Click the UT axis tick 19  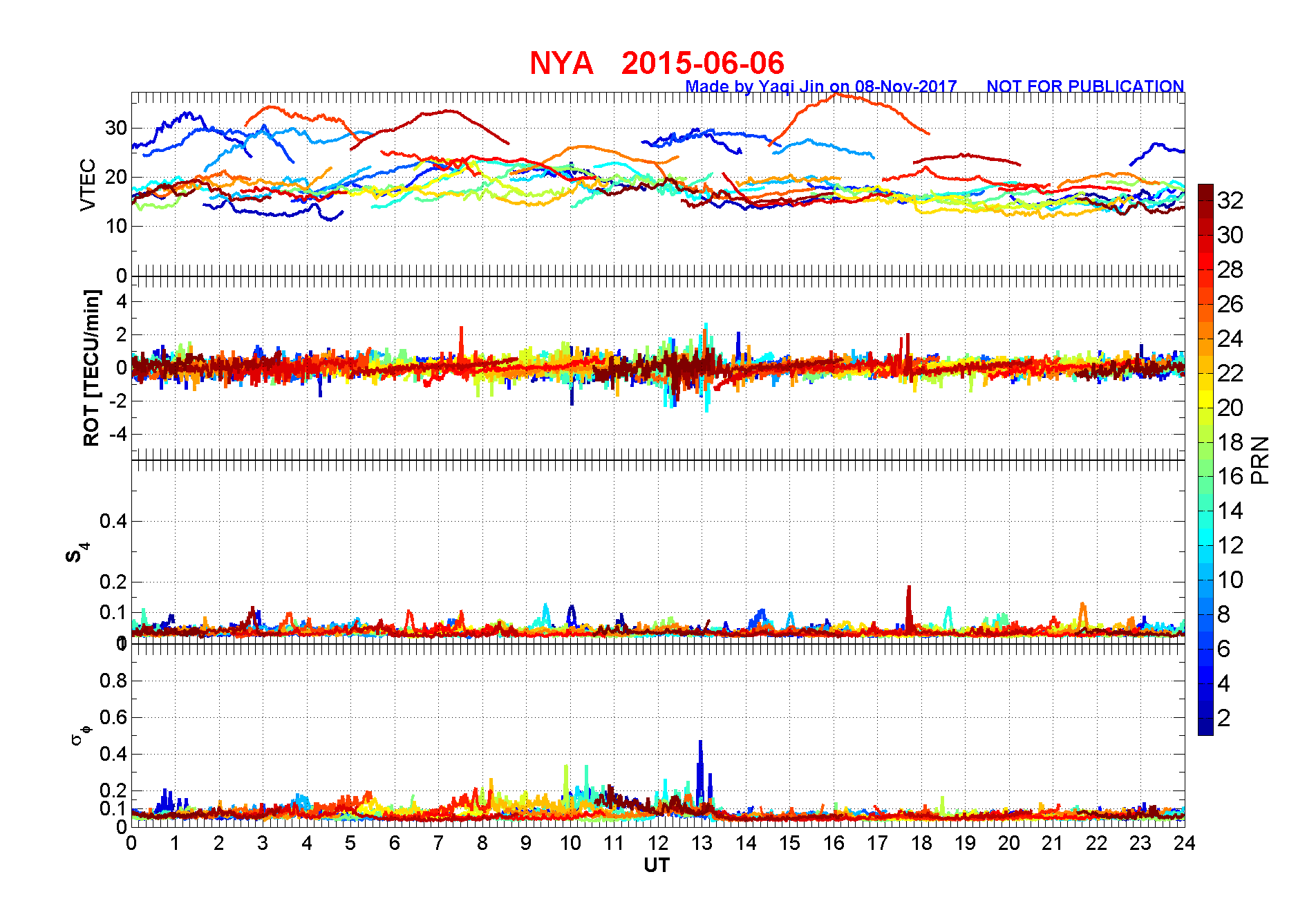(x=965, y=843)
